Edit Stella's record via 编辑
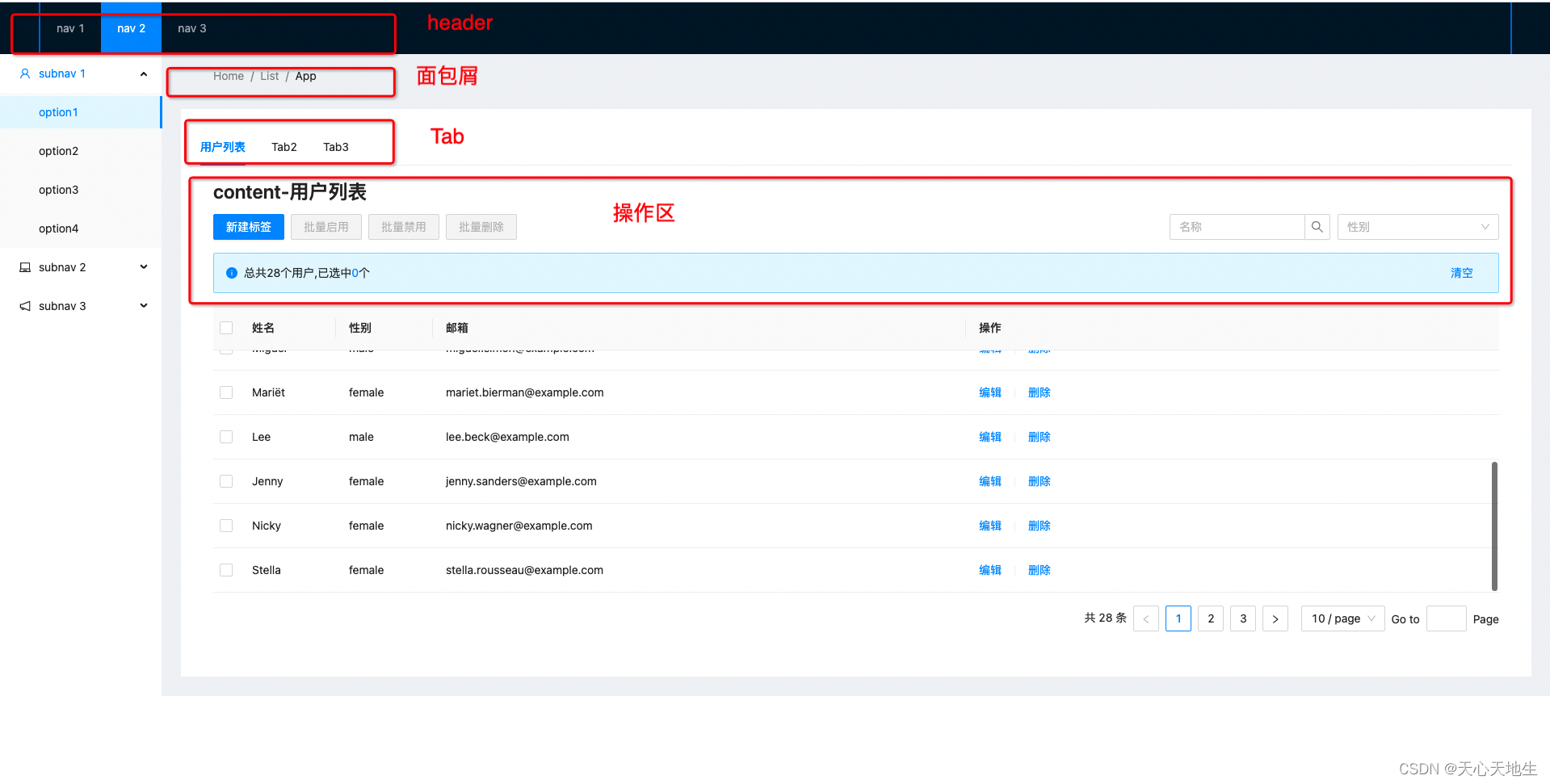 pos(990,570)
